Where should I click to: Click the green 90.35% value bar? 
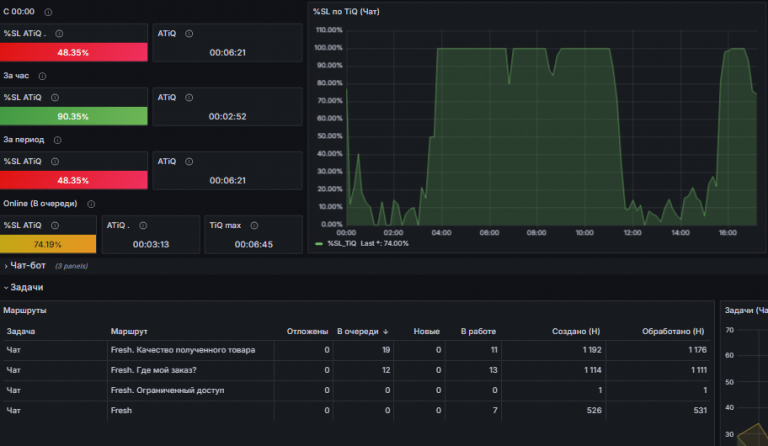(73, 116)
